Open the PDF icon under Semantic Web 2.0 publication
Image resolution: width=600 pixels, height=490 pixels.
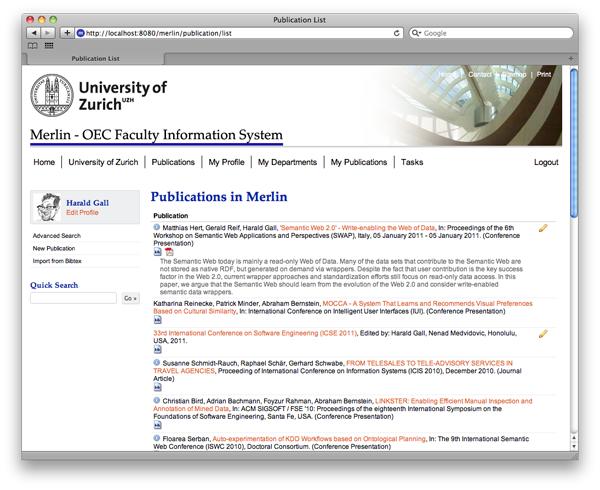pyautogui.click(x=169, y=252)
